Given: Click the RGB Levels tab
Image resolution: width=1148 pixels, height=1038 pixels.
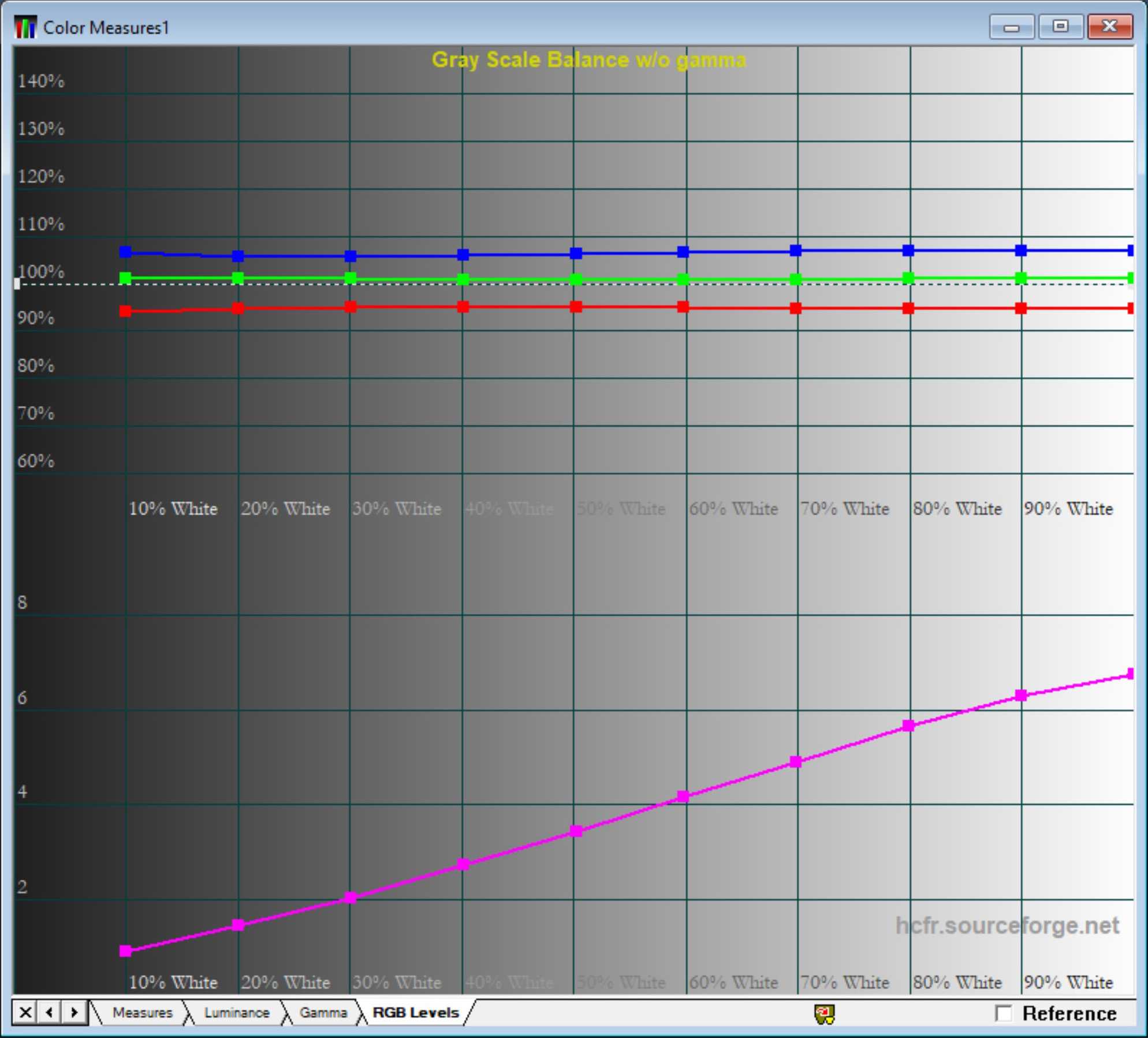Looking at the screenshot, I should pos(415,1013).
